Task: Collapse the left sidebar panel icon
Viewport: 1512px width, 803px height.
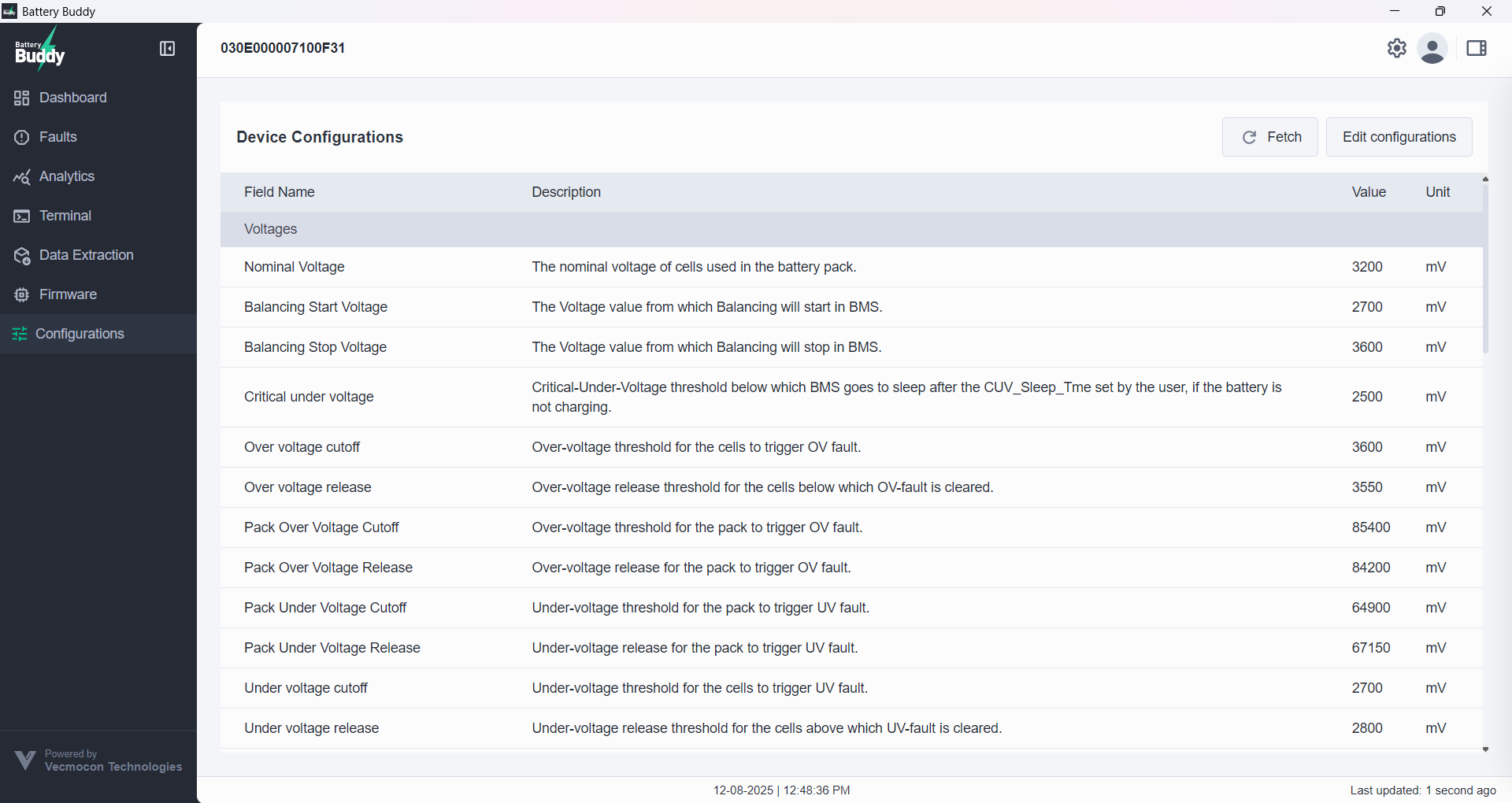Action: tap(167, 49)
